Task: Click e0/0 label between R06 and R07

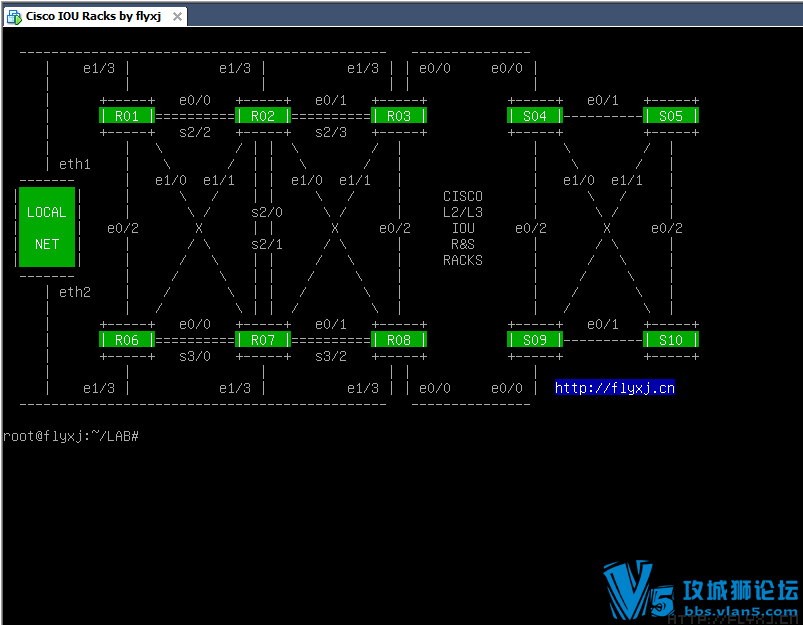Action: pos(195,324)
